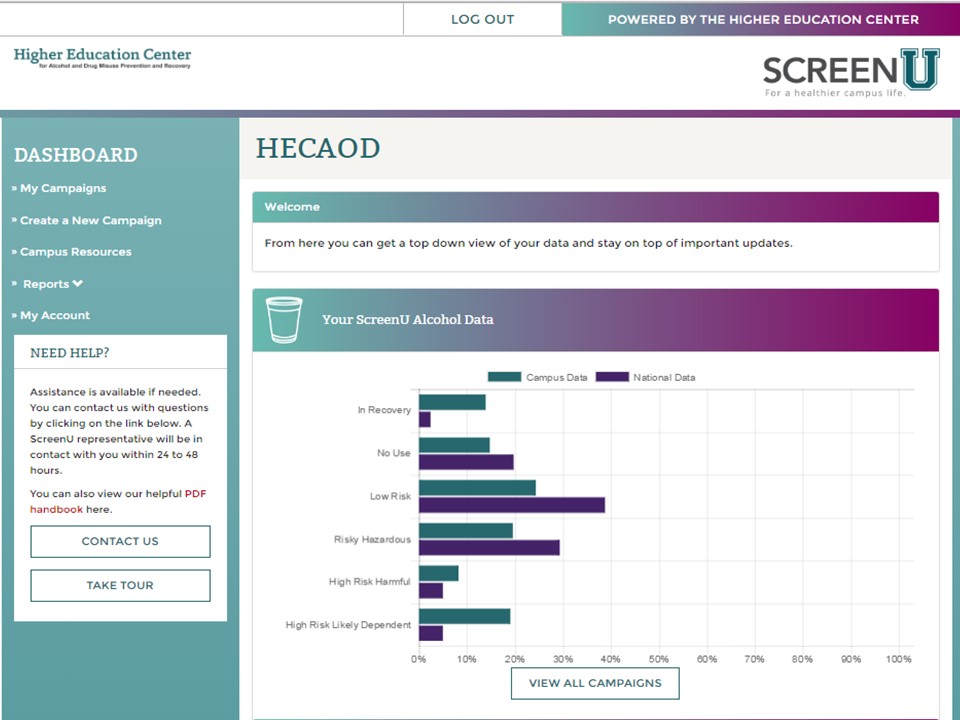Open My Campaigns in the dashboard

62,188
